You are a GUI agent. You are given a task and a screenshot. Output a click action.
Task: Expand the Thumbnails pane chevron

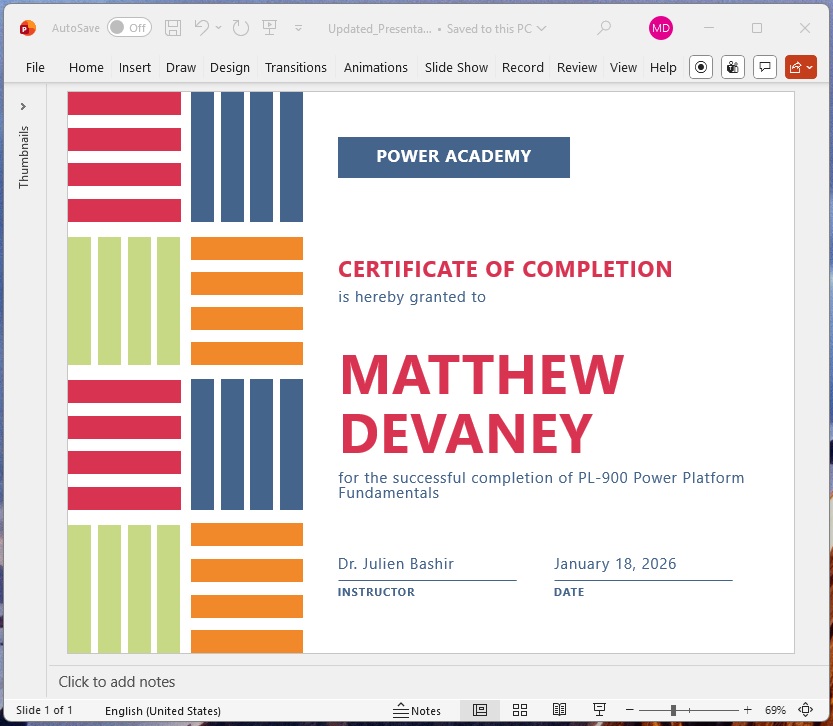(x=23, y=106)
